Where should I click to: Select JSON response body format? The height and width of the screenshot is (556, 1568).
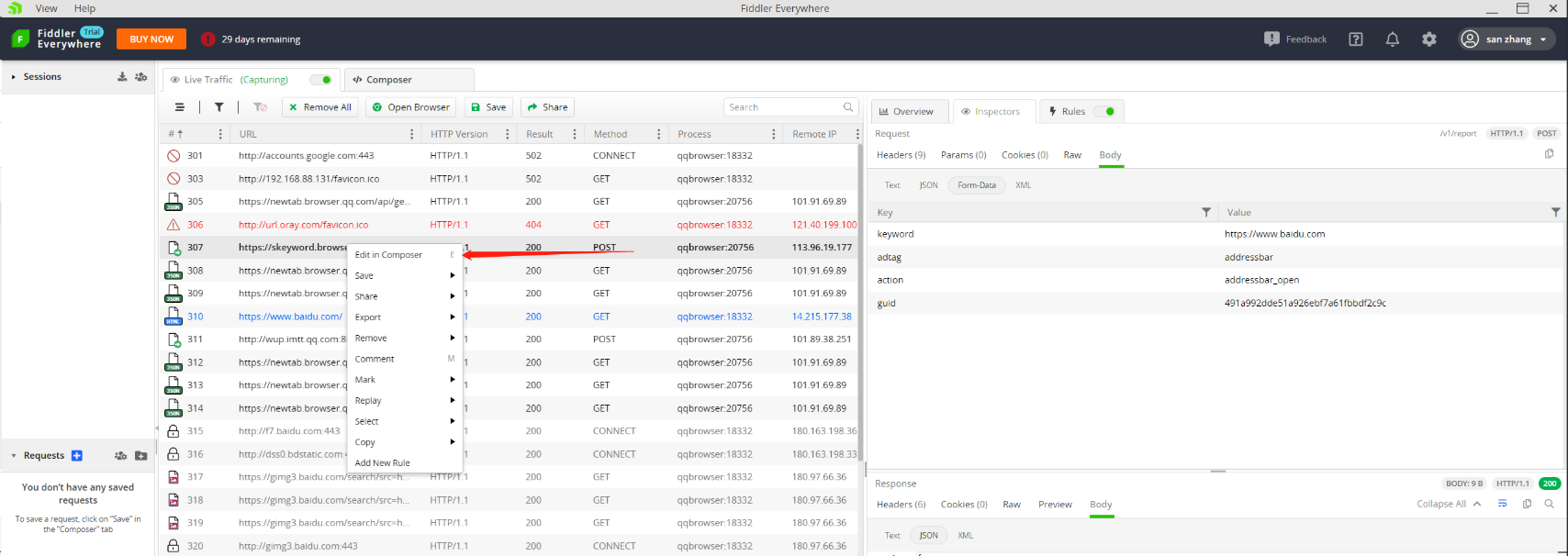929,536
